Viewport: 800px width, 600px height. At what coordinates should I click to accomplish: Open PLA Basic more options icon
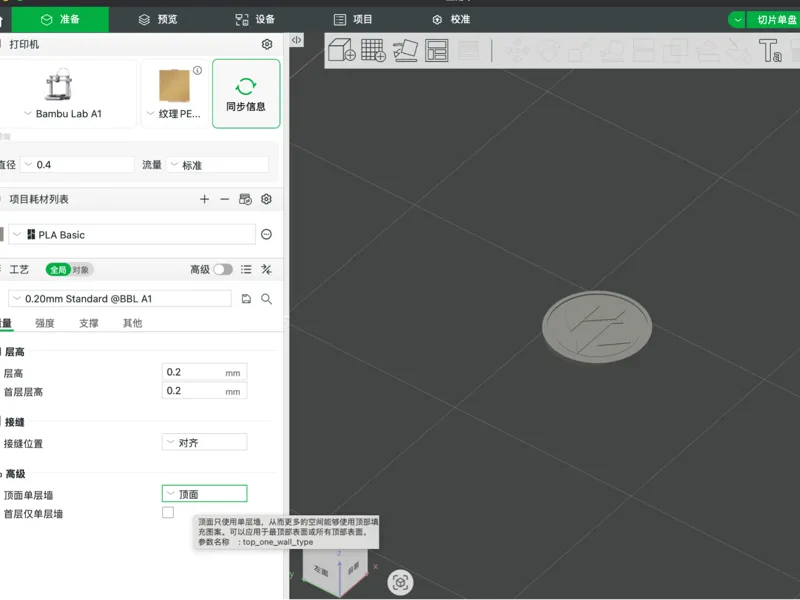(x=266, y=234)
